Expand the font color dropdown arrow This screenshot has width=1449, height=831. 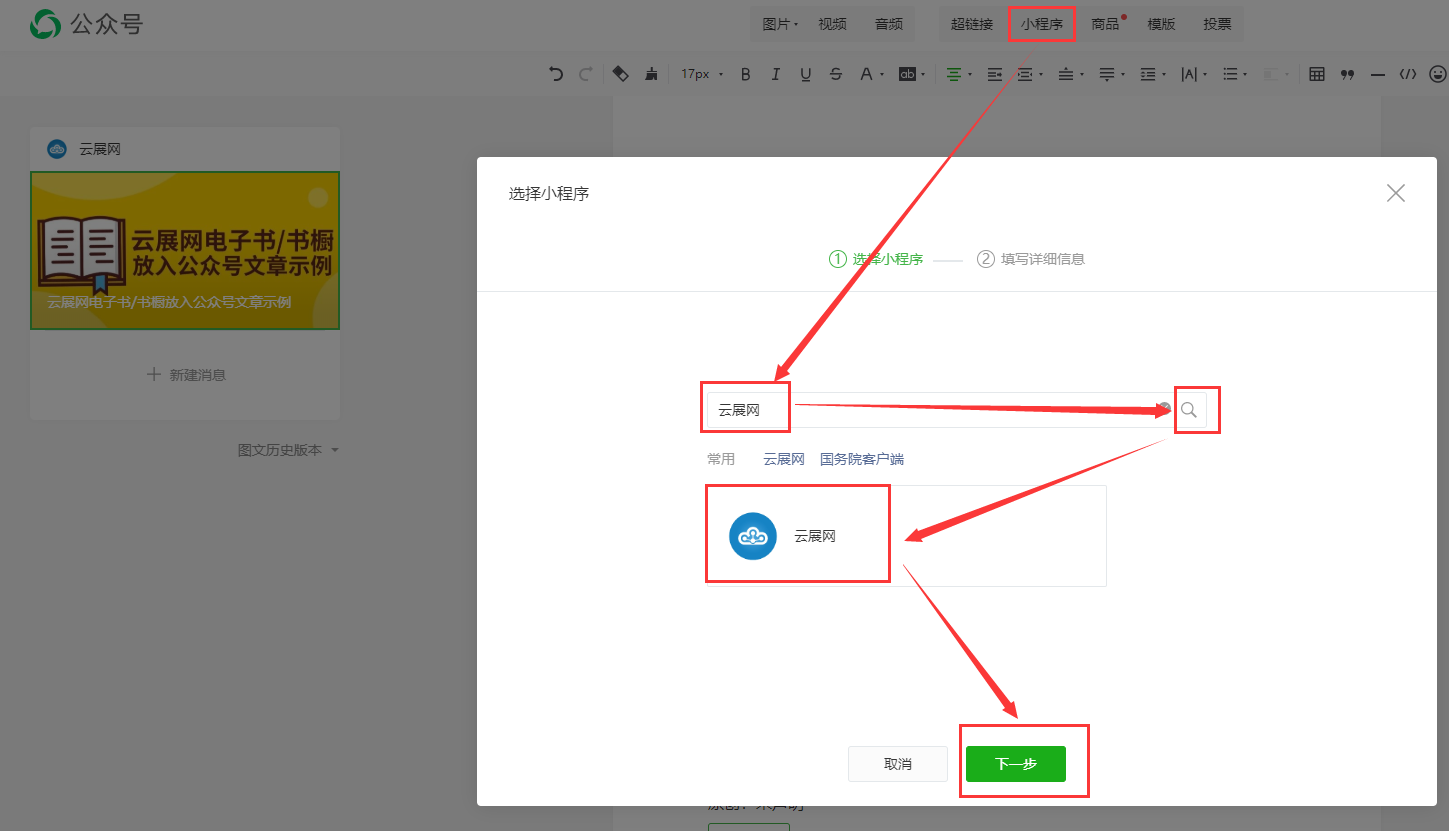882,75
